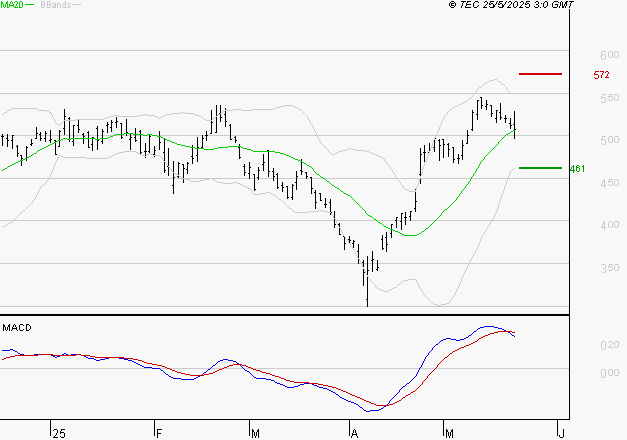627x440 pixels.
Task: Click the MA20 legend label
Action: [x=12, y=5]
